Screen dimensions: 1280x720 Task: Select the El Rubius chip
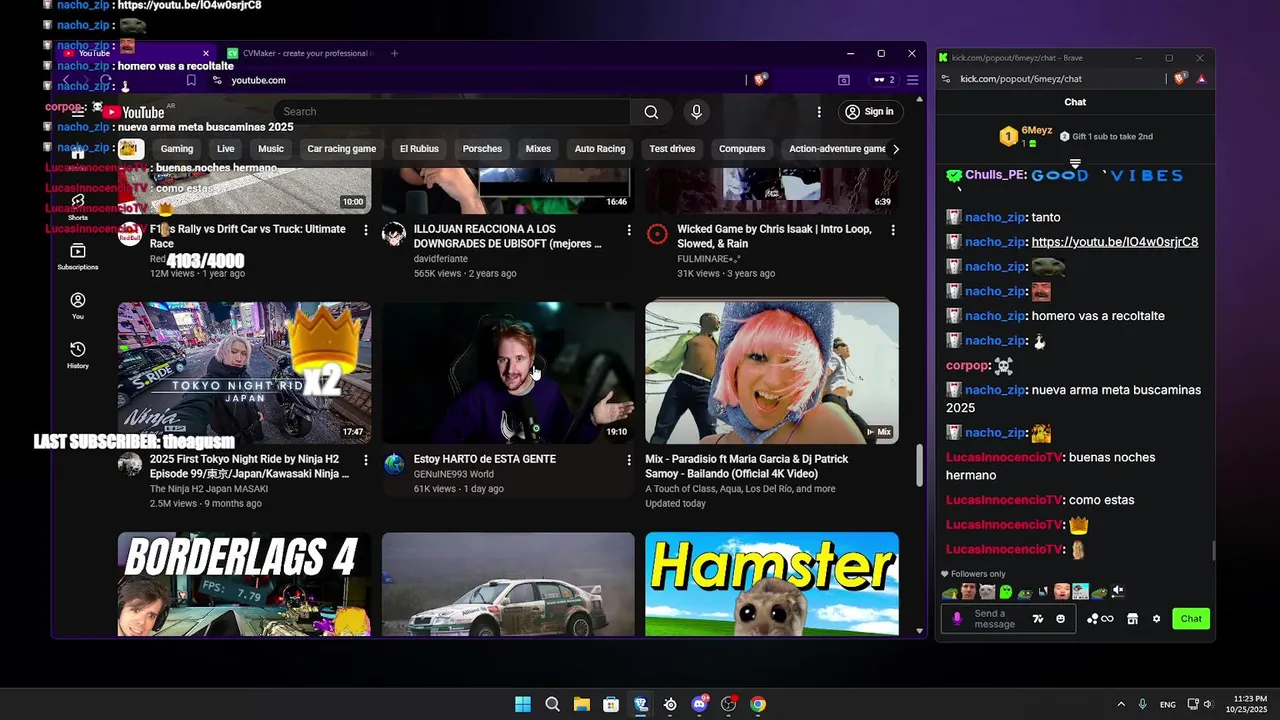coord(419,149)
